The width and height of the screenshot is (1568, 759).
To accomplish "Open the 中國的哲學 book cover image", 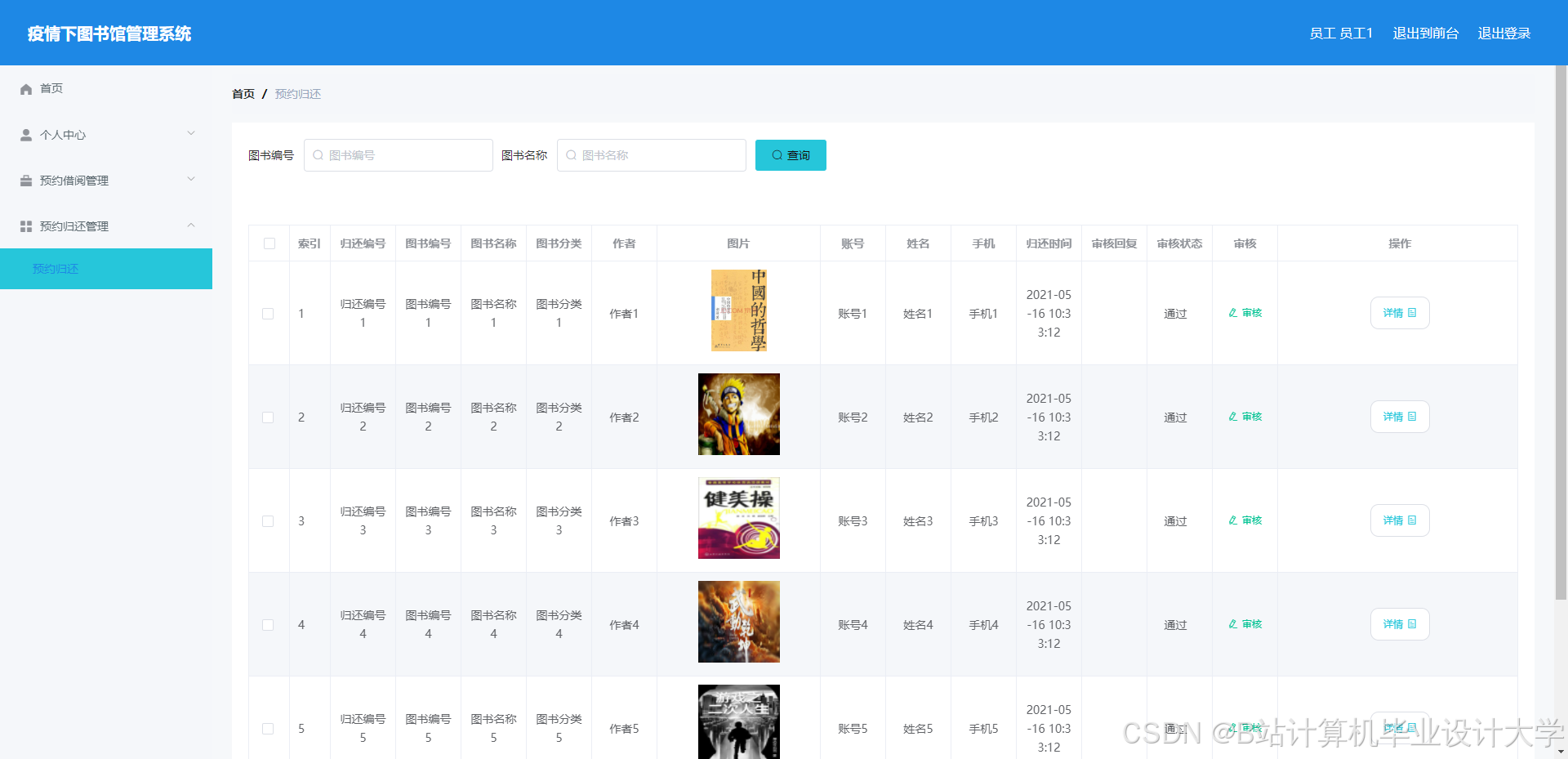I will [739, 310].
